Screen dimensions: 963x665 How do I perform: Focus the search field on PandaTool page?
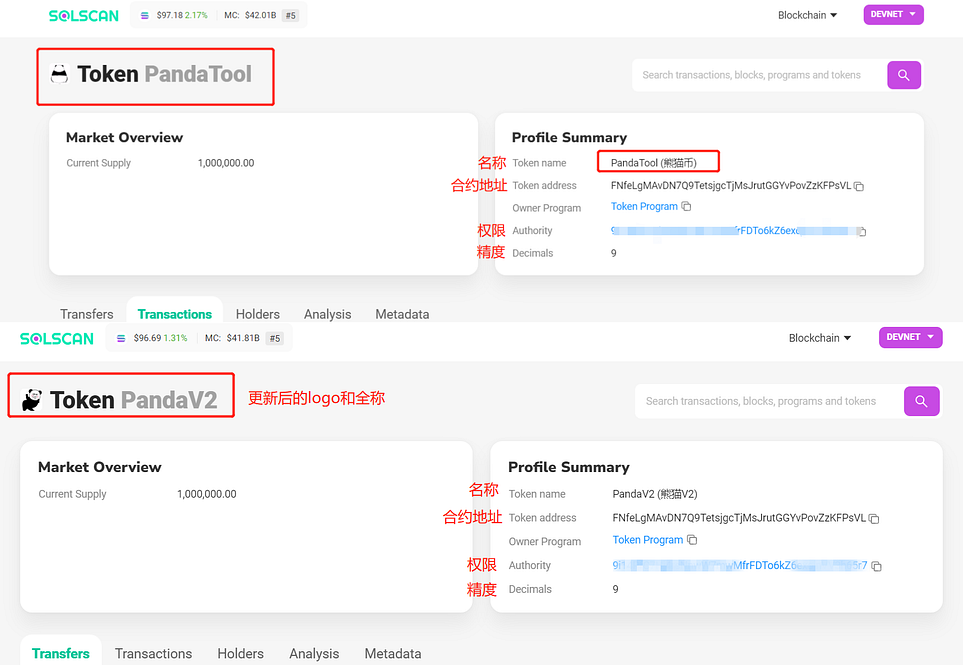760,75
